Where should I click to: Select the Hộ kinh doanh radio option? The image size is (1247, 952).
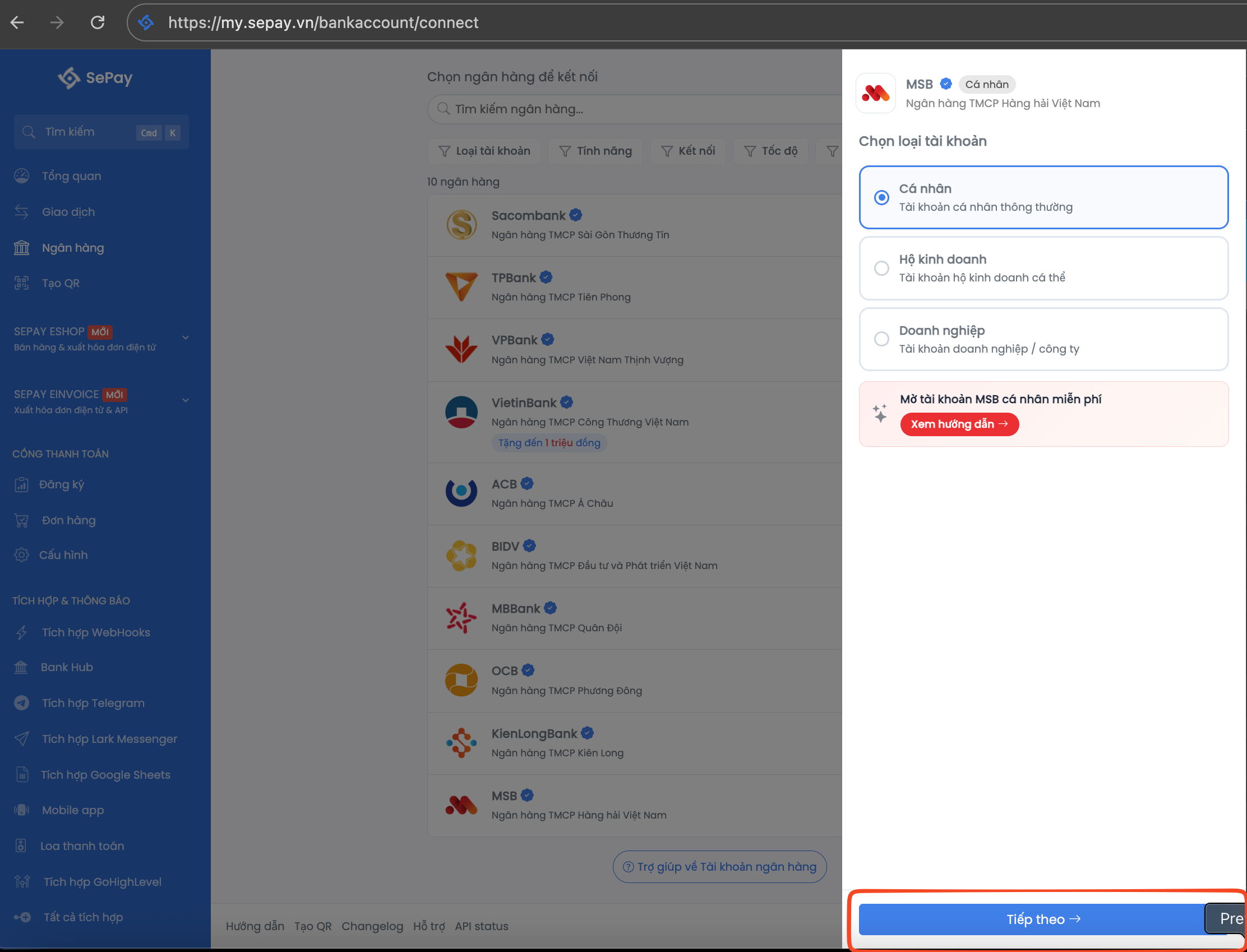[881, 268]
